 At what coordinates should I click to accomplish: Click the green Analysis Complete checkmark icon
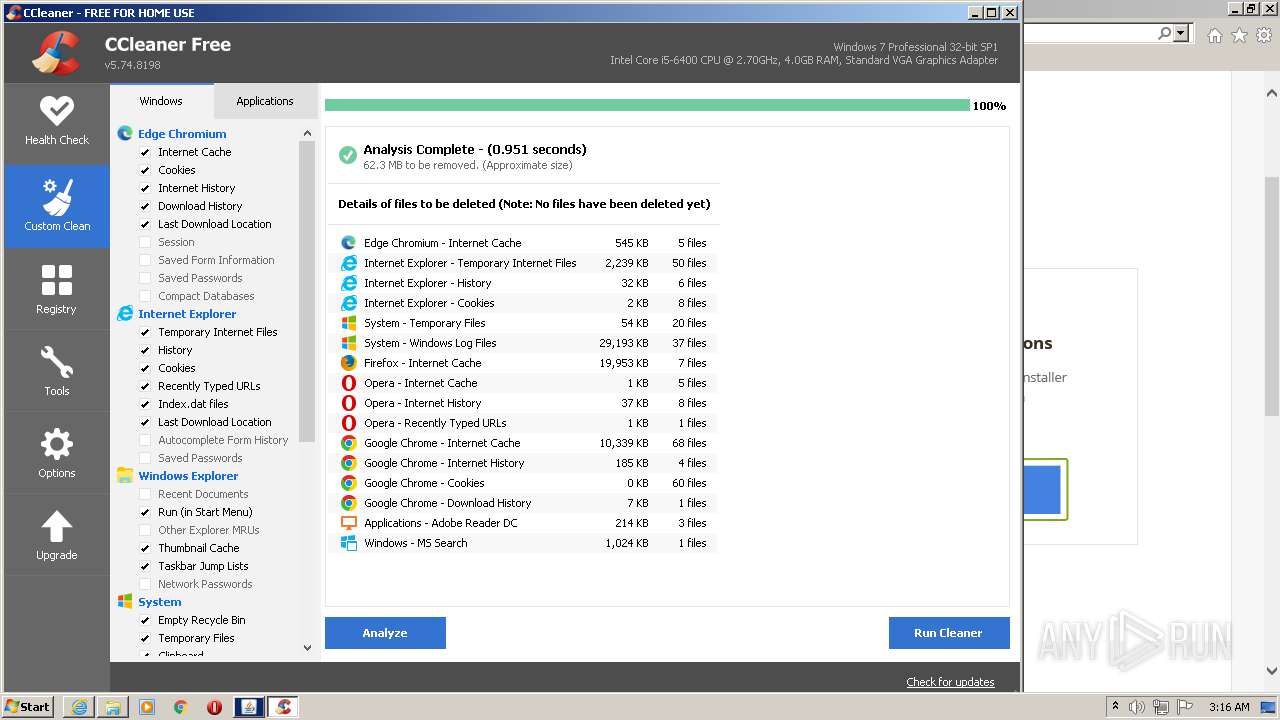click(348, 155)
